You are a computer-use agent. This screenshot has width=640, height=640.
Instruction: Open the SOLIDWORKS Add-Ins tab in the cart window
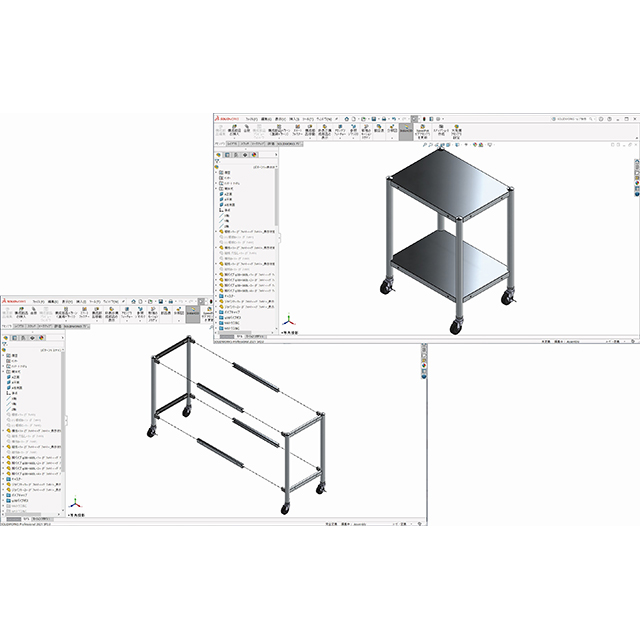coord(289,143)
